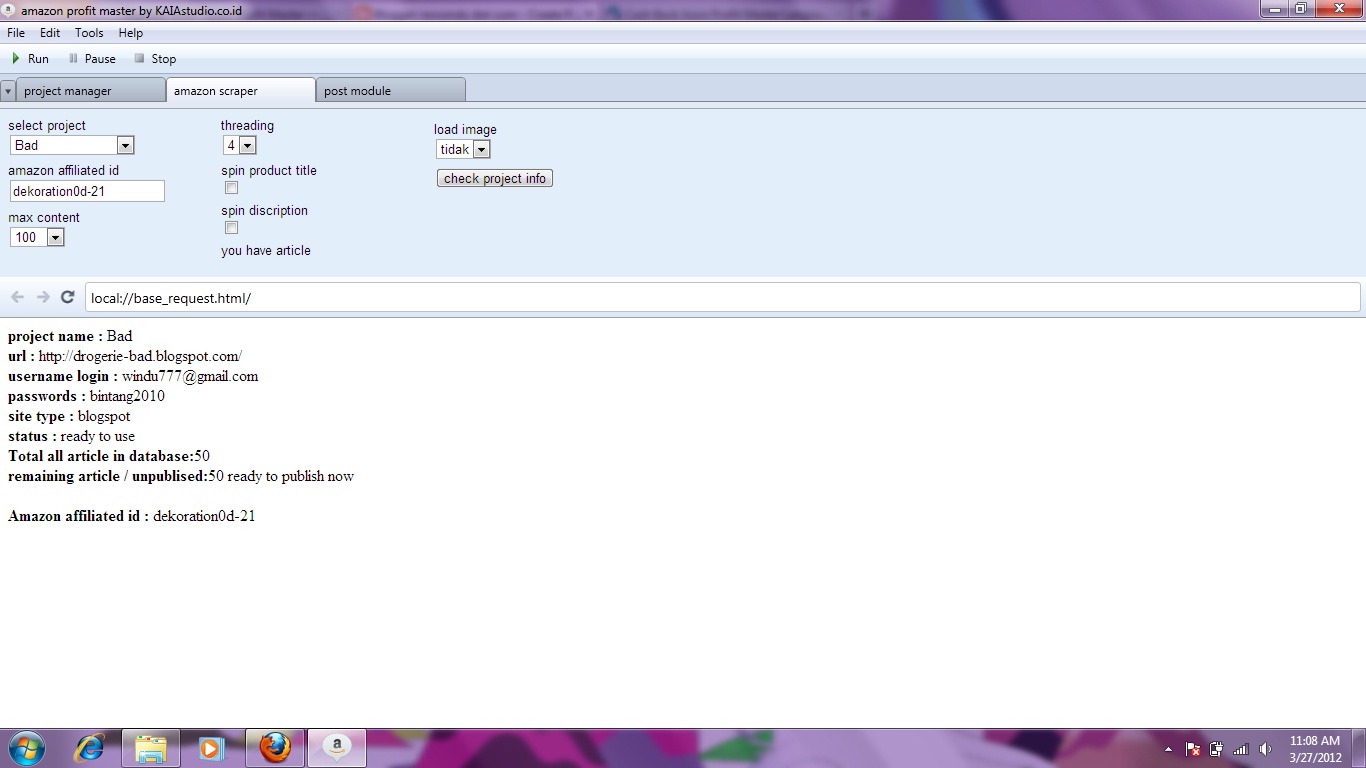
Task: Launch Internet Explorer from taskbar
Action: 91,748
